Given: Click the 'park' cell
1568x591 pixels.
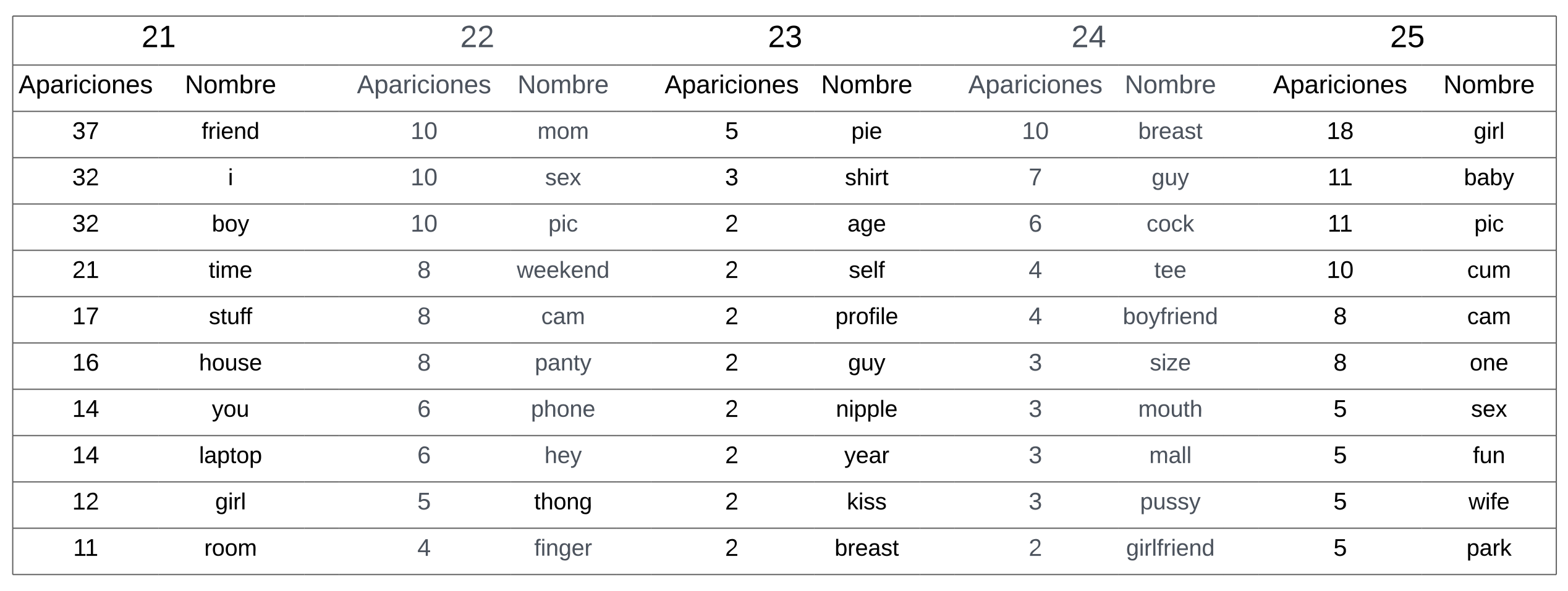Looking at the screenshot, I should click(x=1489, y=548).
